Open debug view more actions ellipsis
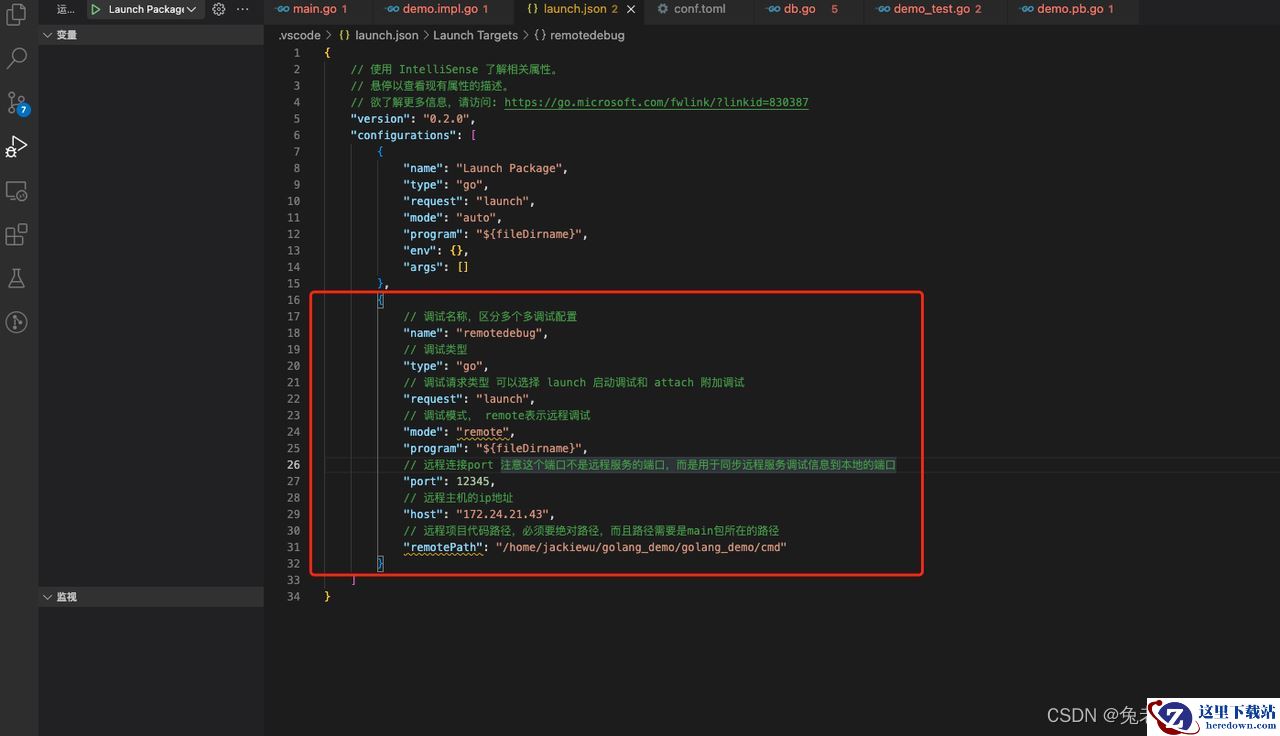 click(x=243, y=9)
